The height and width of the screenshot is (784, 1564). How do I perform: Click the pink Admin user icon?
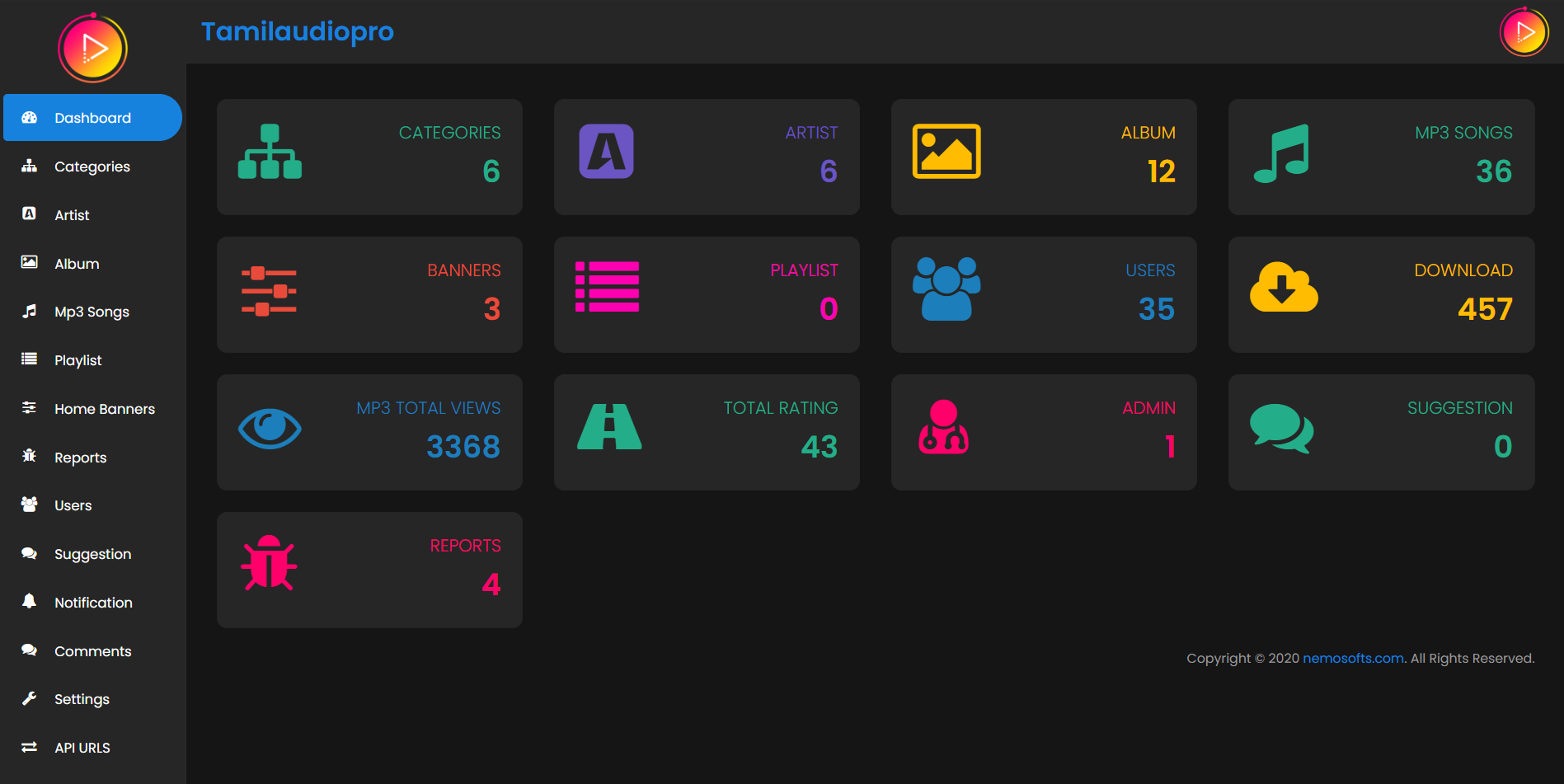tap(943, 426)
